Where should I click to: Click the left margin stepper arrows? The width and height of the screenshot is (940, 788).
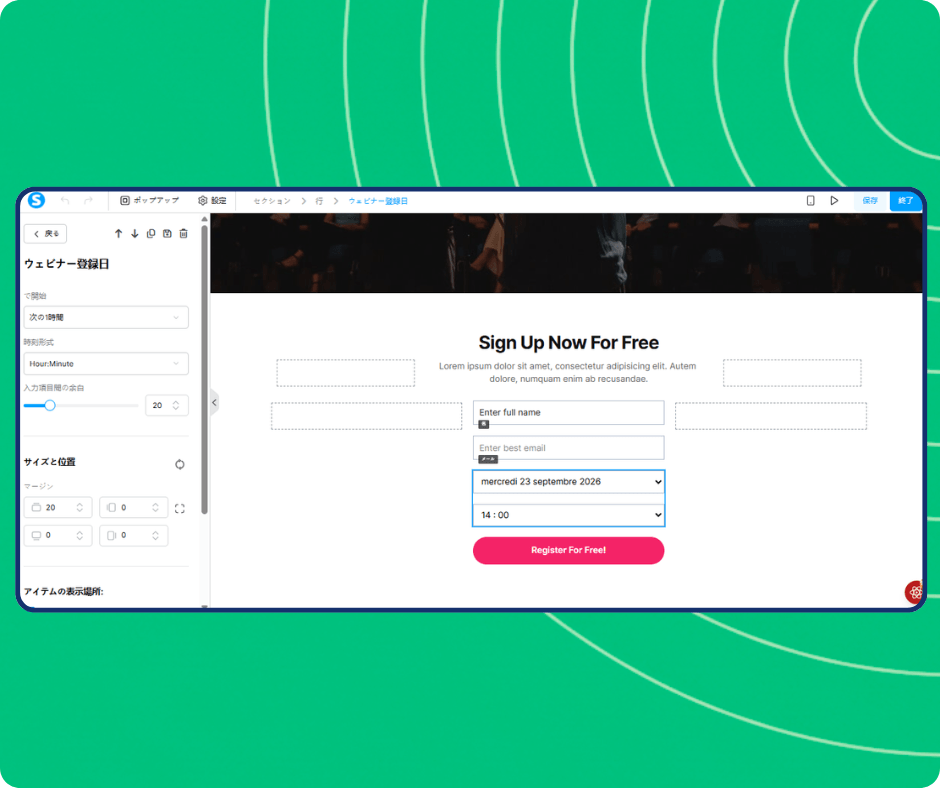coord(155,507)
